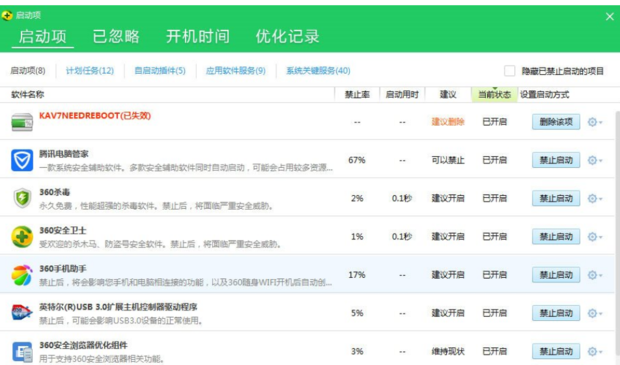Select the 计划任务(12) sub-tab

(x=90, y=71)
